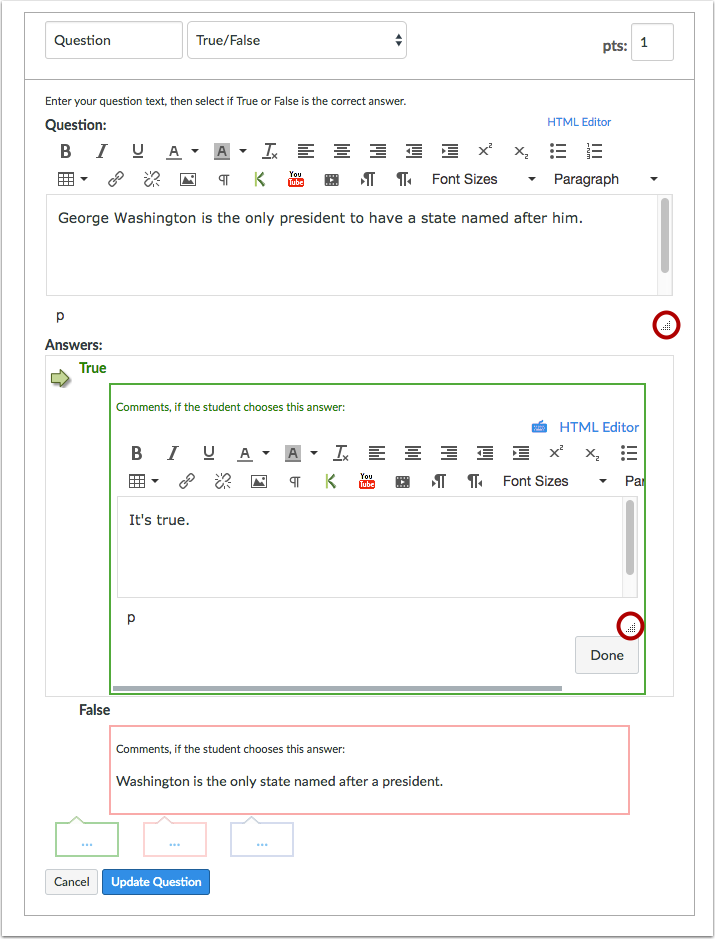Align left in question editor toolbar
Screen dimensions: 715x939
tap(306, 152)
